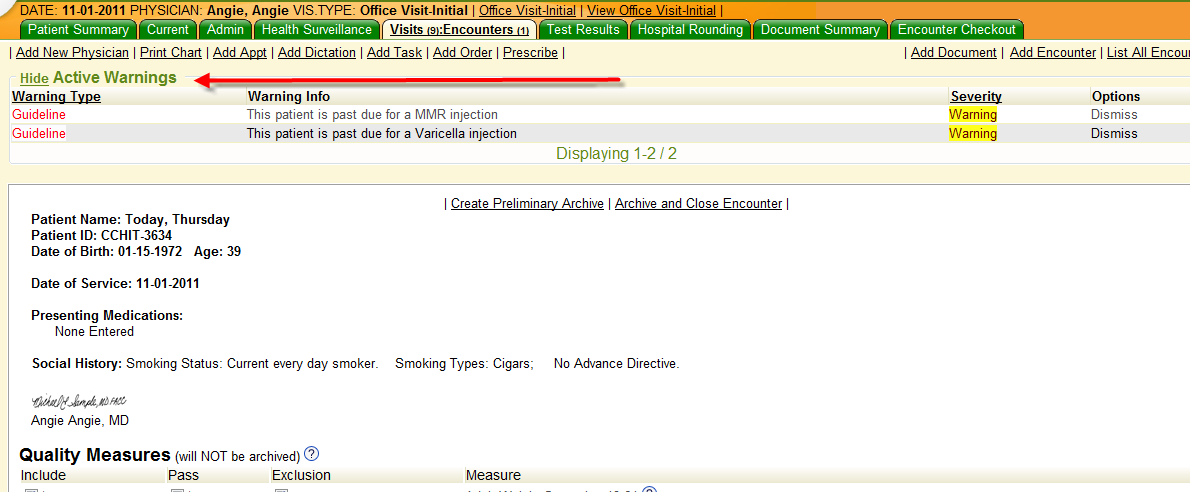Open the Quality Measures help icon
This screenshot has height=492, width=1190.
311,454
